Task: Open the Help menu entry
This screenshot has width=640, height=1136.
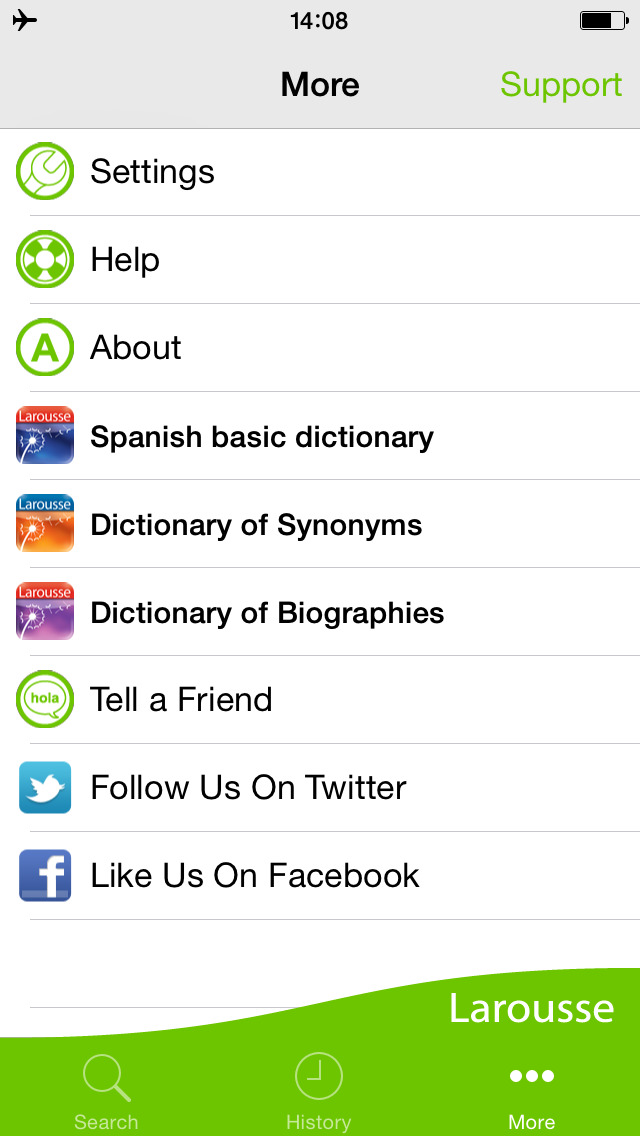Action: pos(125,260)
